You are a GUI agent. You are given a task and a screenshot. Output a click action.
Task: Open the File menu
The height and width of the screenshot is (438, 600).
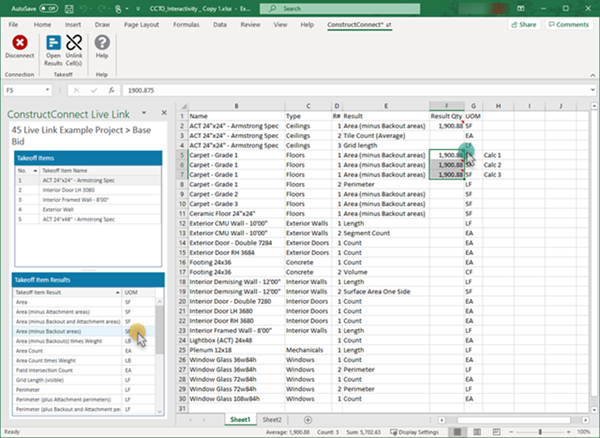pos(13,25)
